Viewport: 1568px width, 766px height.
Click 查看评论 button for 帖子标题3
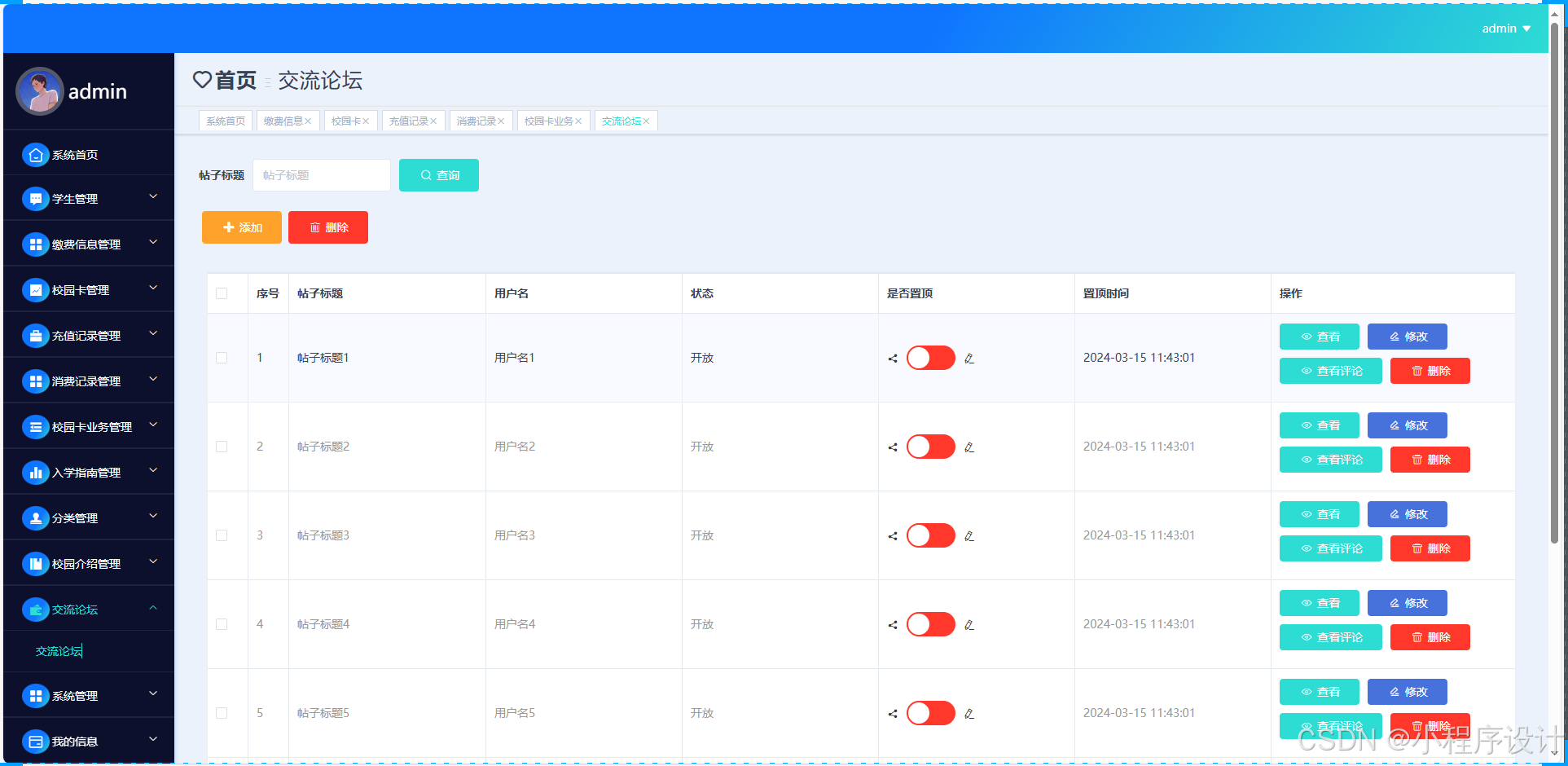1331,548
